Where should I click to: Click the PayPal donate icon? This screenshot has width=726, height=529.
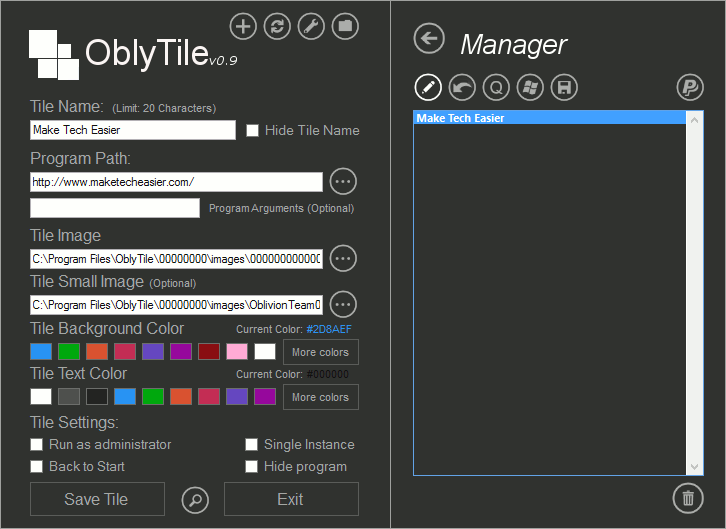pos(690,87)
